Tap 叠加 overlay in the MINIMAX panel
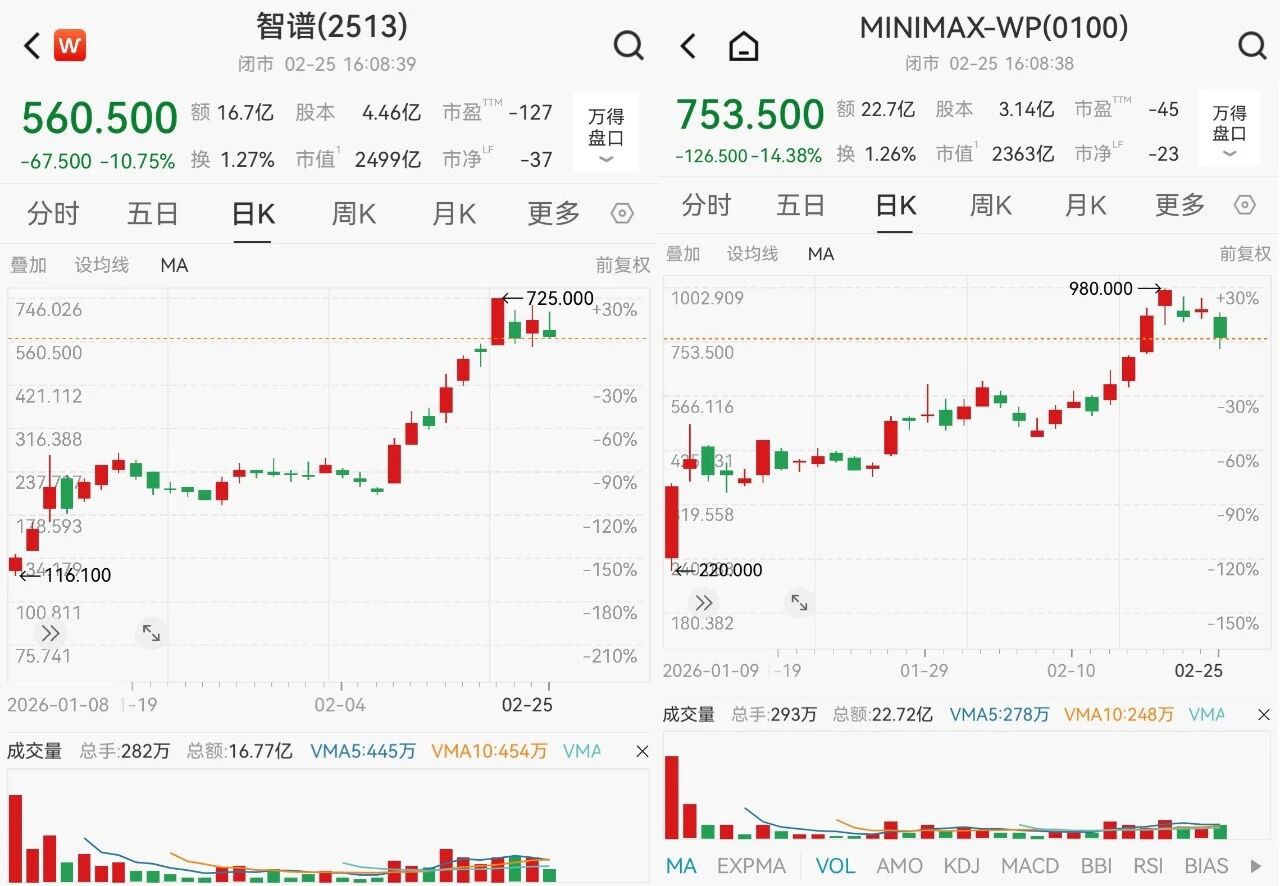1280x886 pixels. point(683,254)
